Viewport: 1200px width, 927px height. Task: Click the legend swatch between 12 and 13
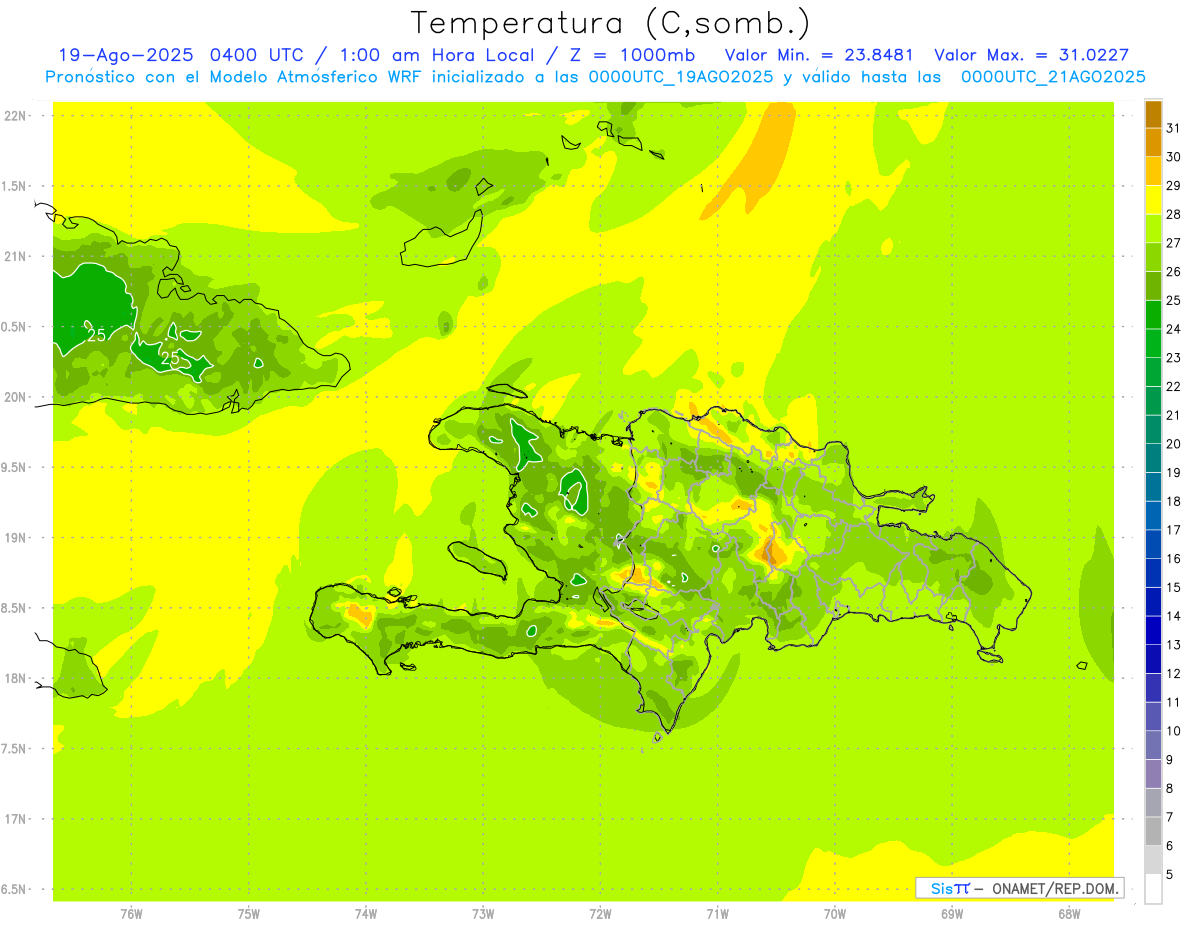pos(1153,659)
